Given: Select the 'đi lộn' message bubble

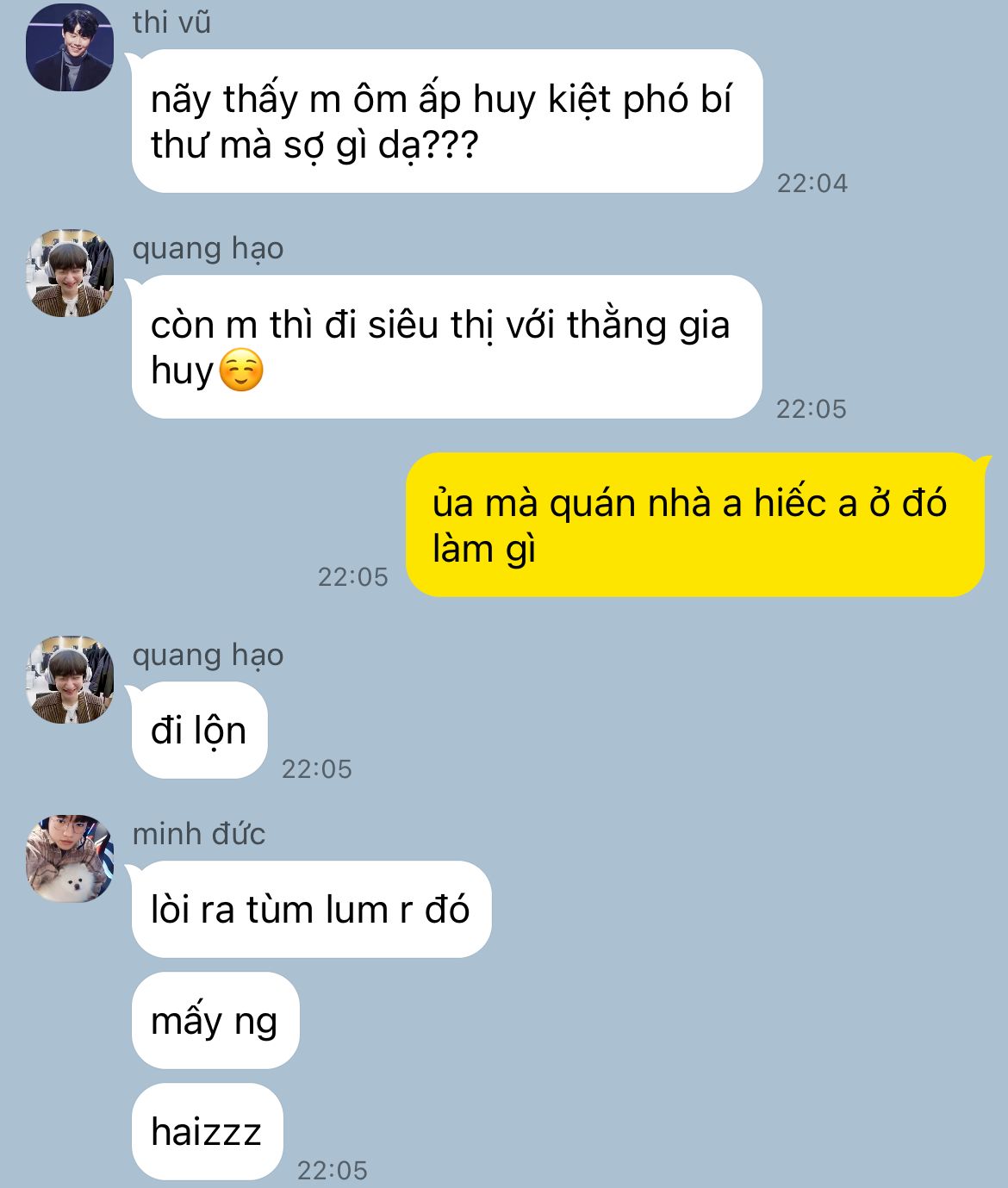Looking at the screenshot, I should coord(200,731).
